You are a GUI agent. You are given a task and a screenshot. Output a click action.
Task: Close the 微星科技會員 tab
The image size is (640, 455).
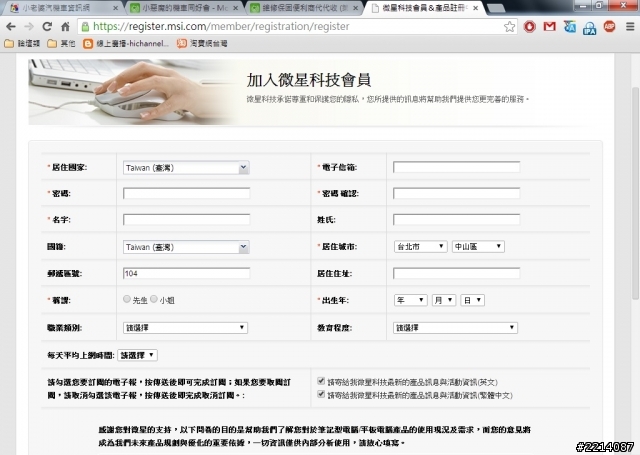tap(476, 8)
